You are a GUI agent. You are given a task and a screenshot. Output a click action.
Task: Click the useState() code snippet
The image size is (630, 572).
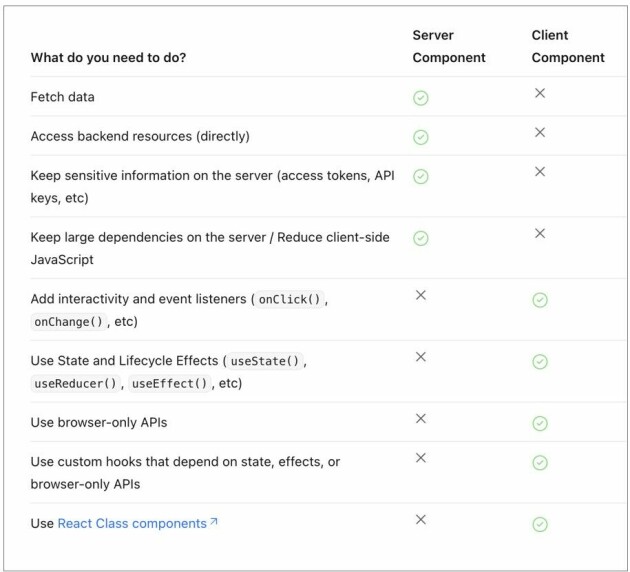coord(265,361)
